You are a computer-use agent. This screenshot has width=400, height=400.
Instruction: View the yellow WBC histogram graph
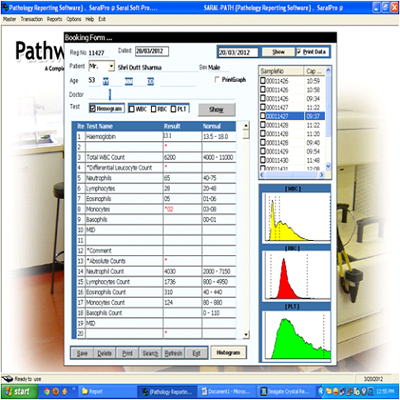(x=296, y=217)
